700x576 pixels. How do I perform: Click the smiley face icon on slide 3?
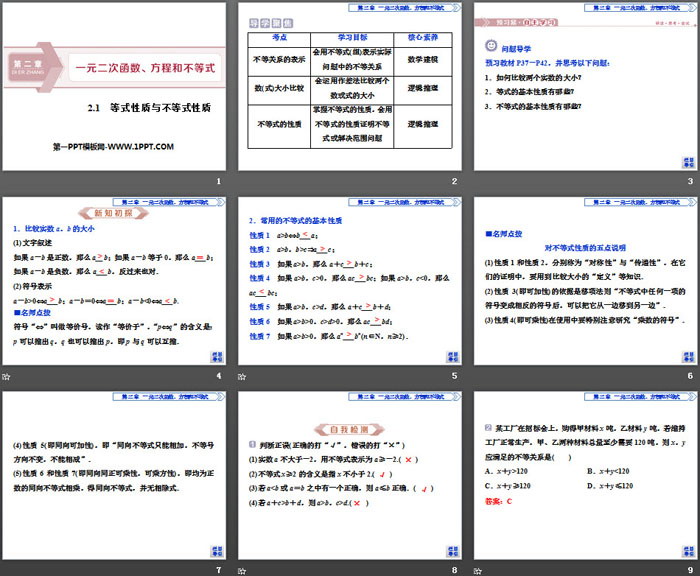pos(491,46)
